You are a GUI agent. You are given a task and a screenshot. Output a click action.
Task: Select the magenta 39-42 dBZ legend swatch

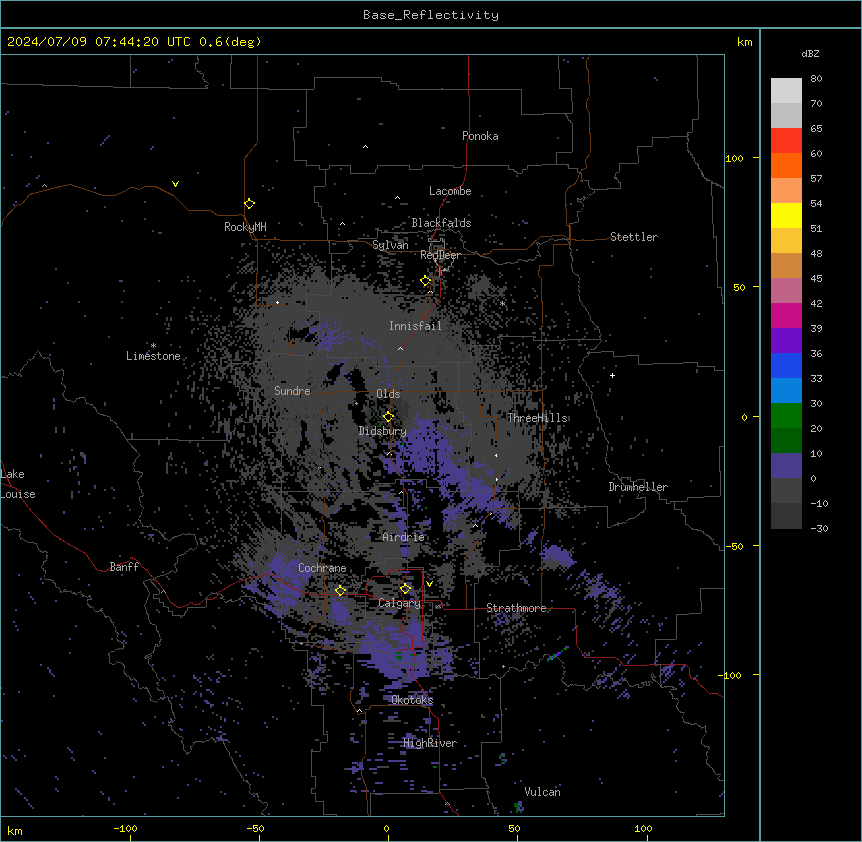tap(786, 315)
